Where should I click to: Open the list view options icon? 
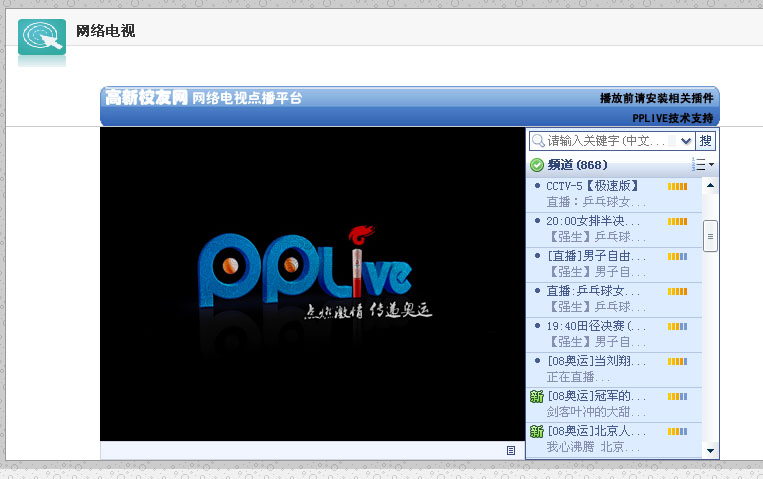pyautogui.click(x=703, y=165)
